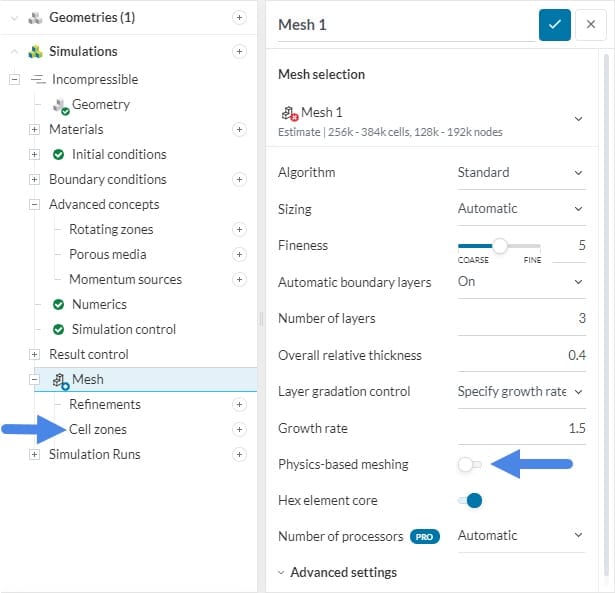
Task: Click the blue checkmark confirm button
Action: point(554,25)
